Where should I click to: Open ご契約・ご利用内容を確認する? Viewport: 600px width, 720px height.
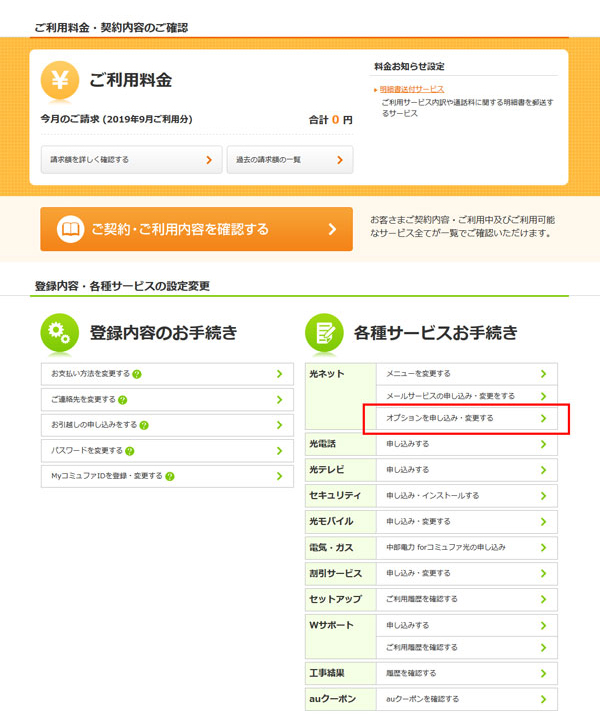click(x=196, y=229)
